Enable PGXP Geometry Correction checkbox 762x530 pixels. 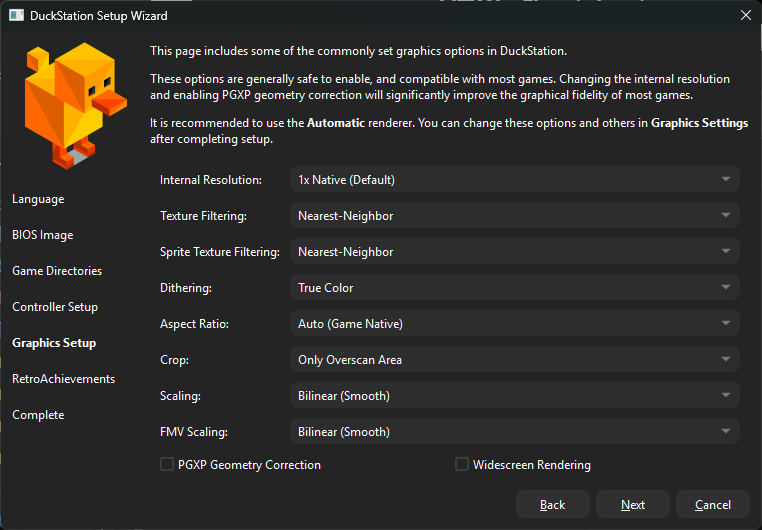(x=167, y=464)
